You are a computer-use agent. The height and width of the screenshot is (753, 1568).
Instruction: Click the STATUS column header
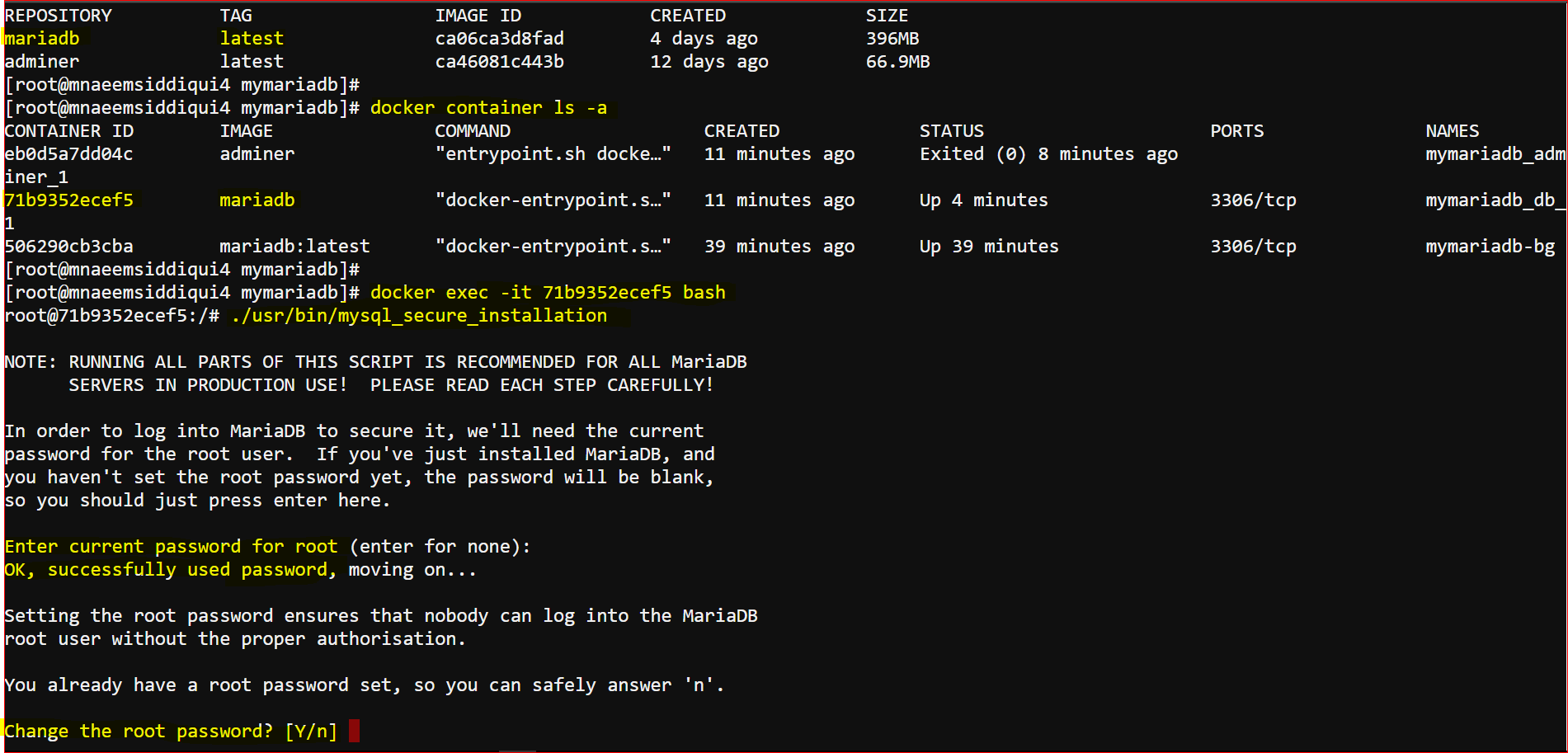click(952, 130)
